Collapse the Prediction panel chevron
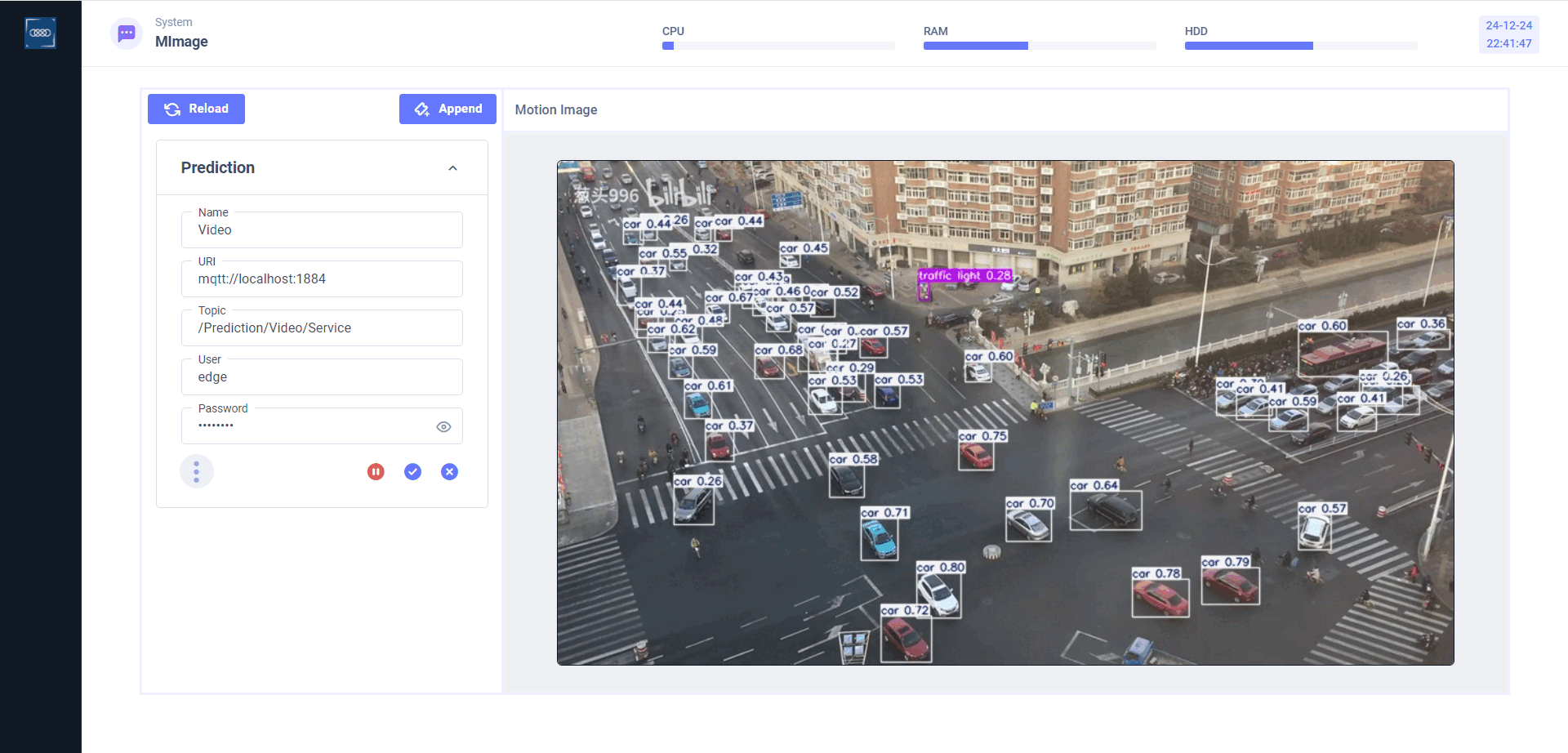This screenshot has width=1568, height=753. [x=452, y=168]
